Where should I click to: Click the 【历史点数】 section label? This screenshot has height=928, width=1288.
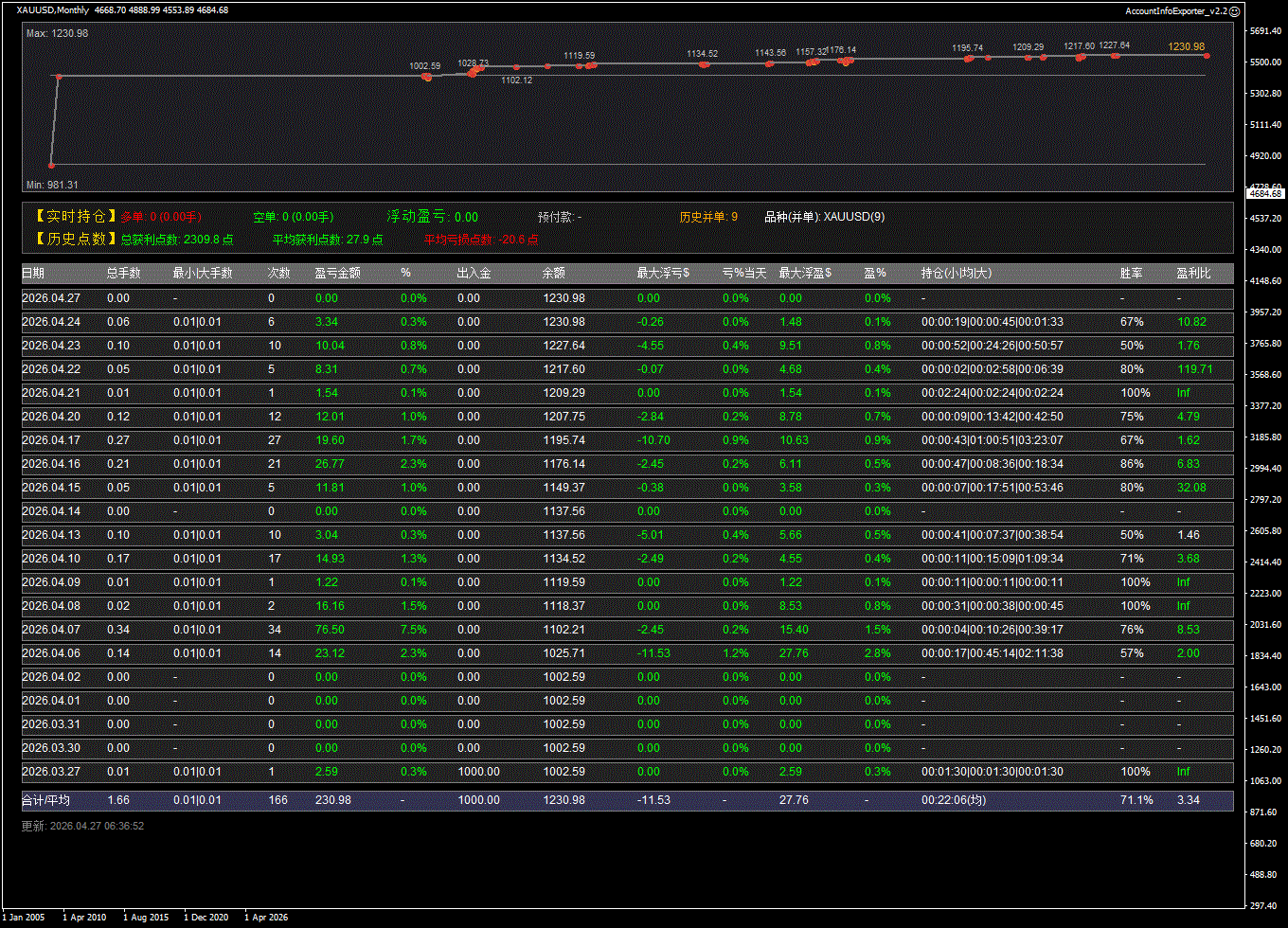coord(74,240)
